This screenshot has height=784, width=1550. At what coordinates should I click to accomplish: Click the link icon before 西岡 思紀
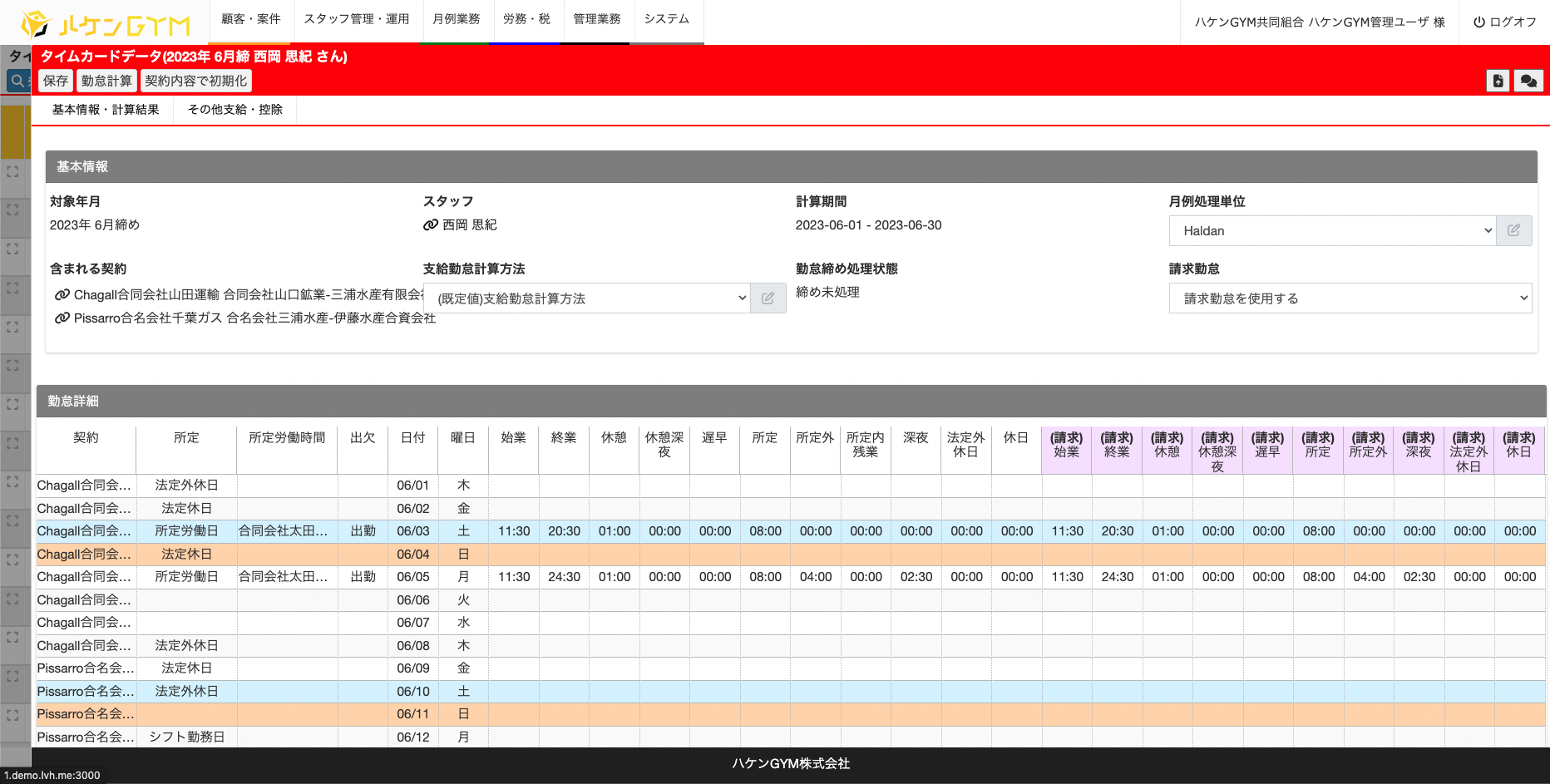[x=430, y=224]
